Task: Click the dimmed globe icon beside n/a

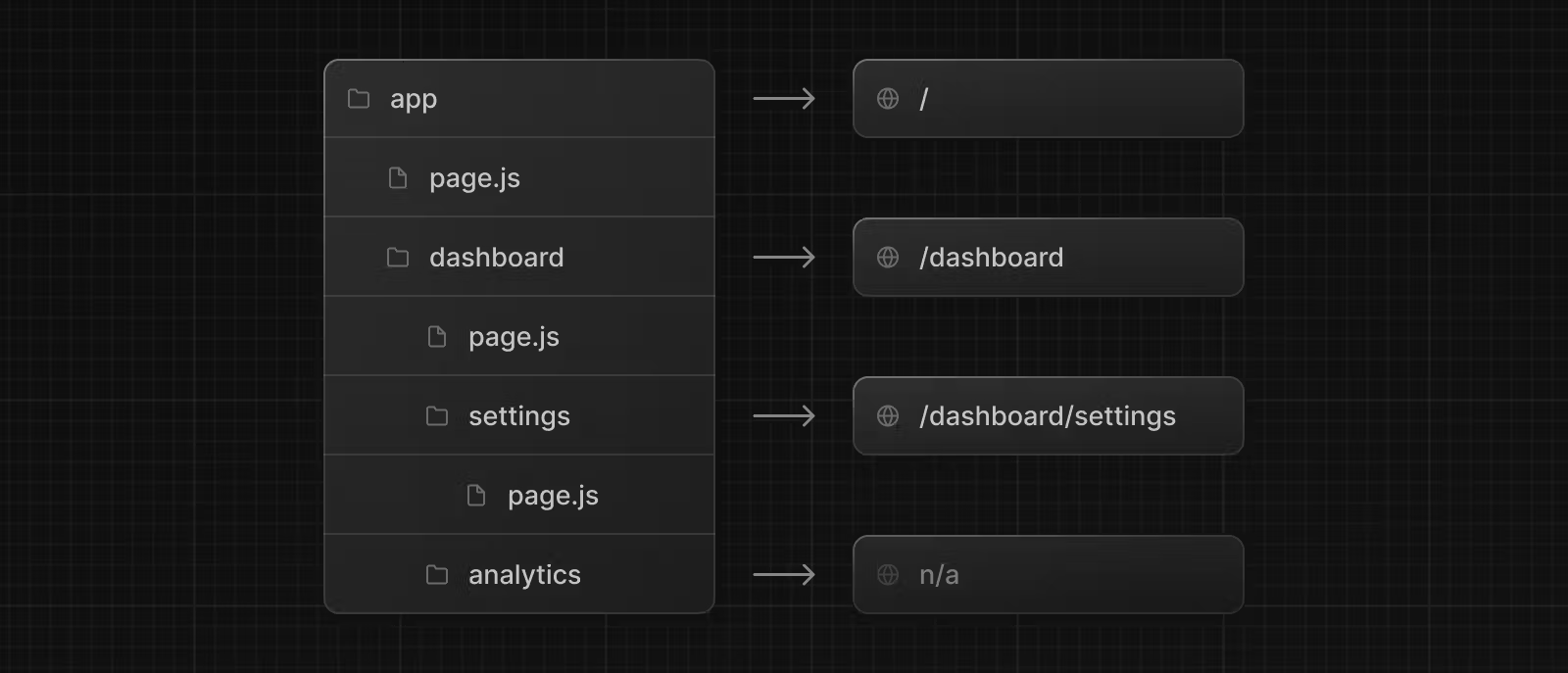Action: click(888, 575)
